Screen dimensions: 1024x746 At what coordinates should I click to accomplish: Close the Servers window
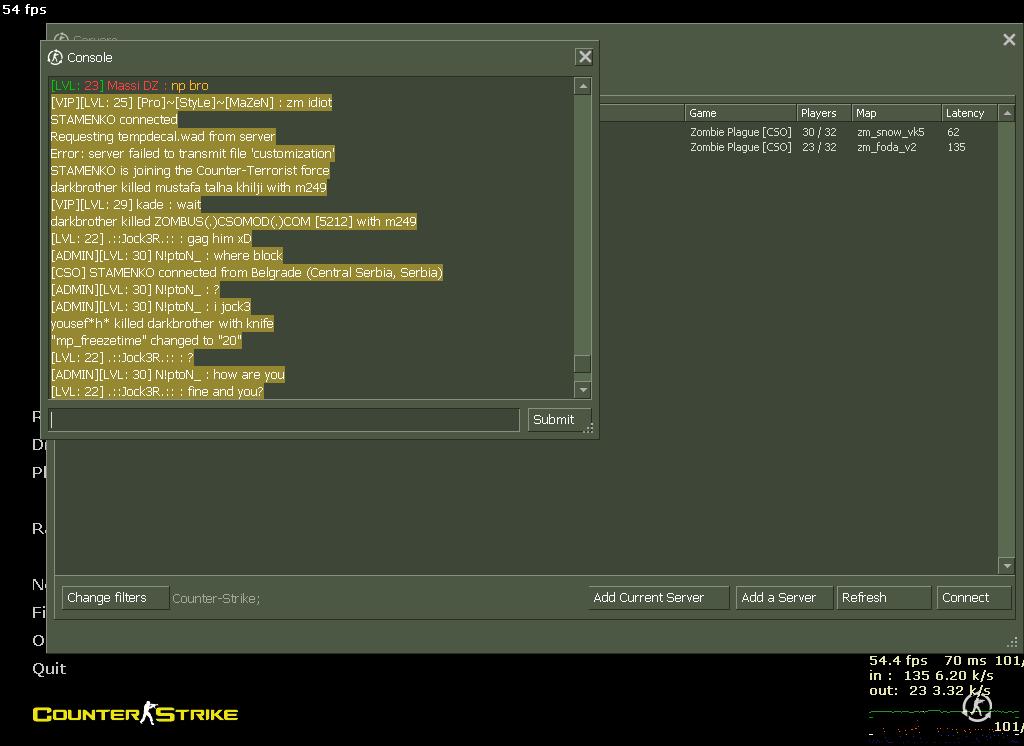1008,40
